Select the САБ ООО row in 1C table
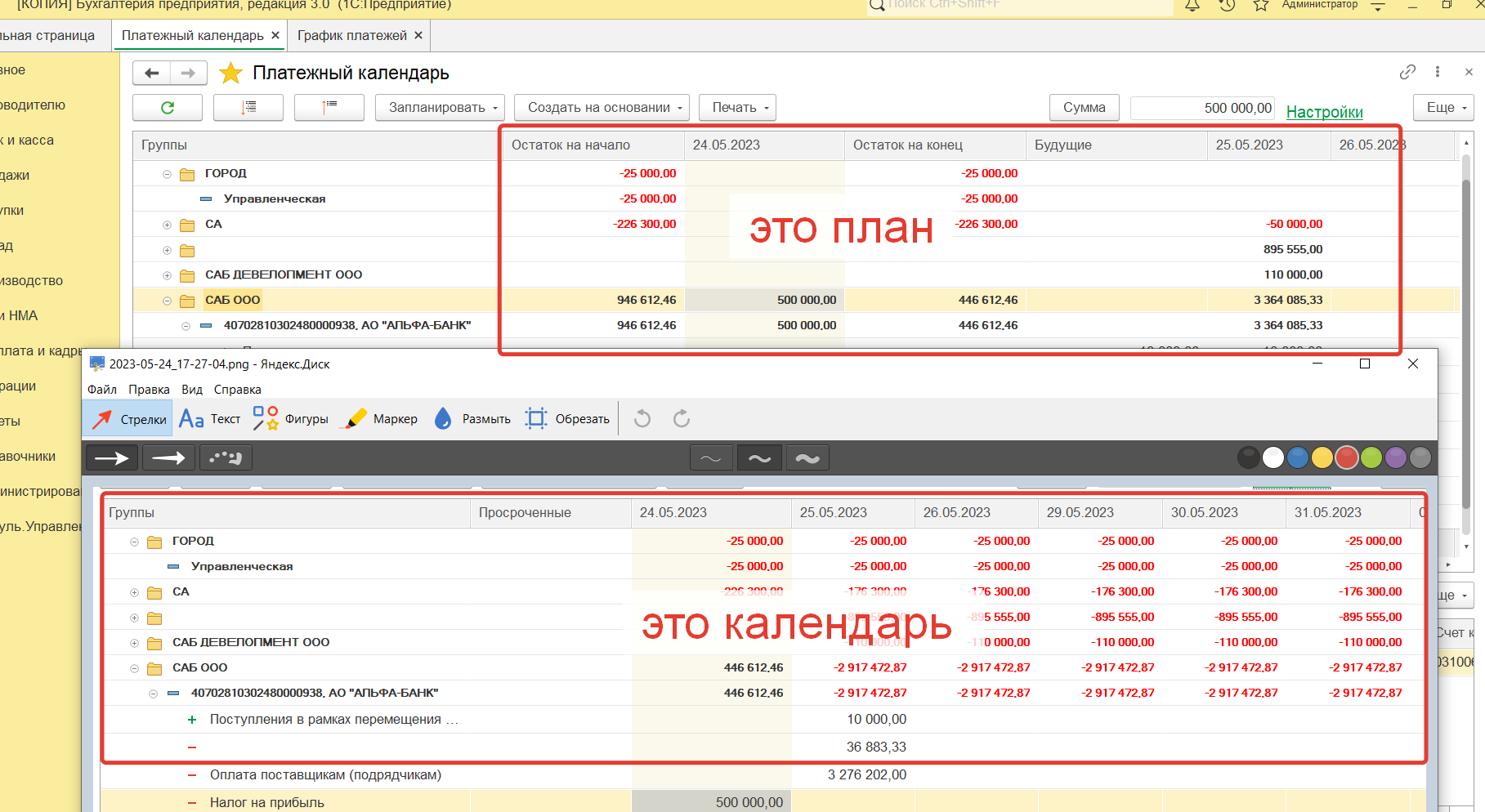This screenshot has width=1485, height=812. click(796, 300)
